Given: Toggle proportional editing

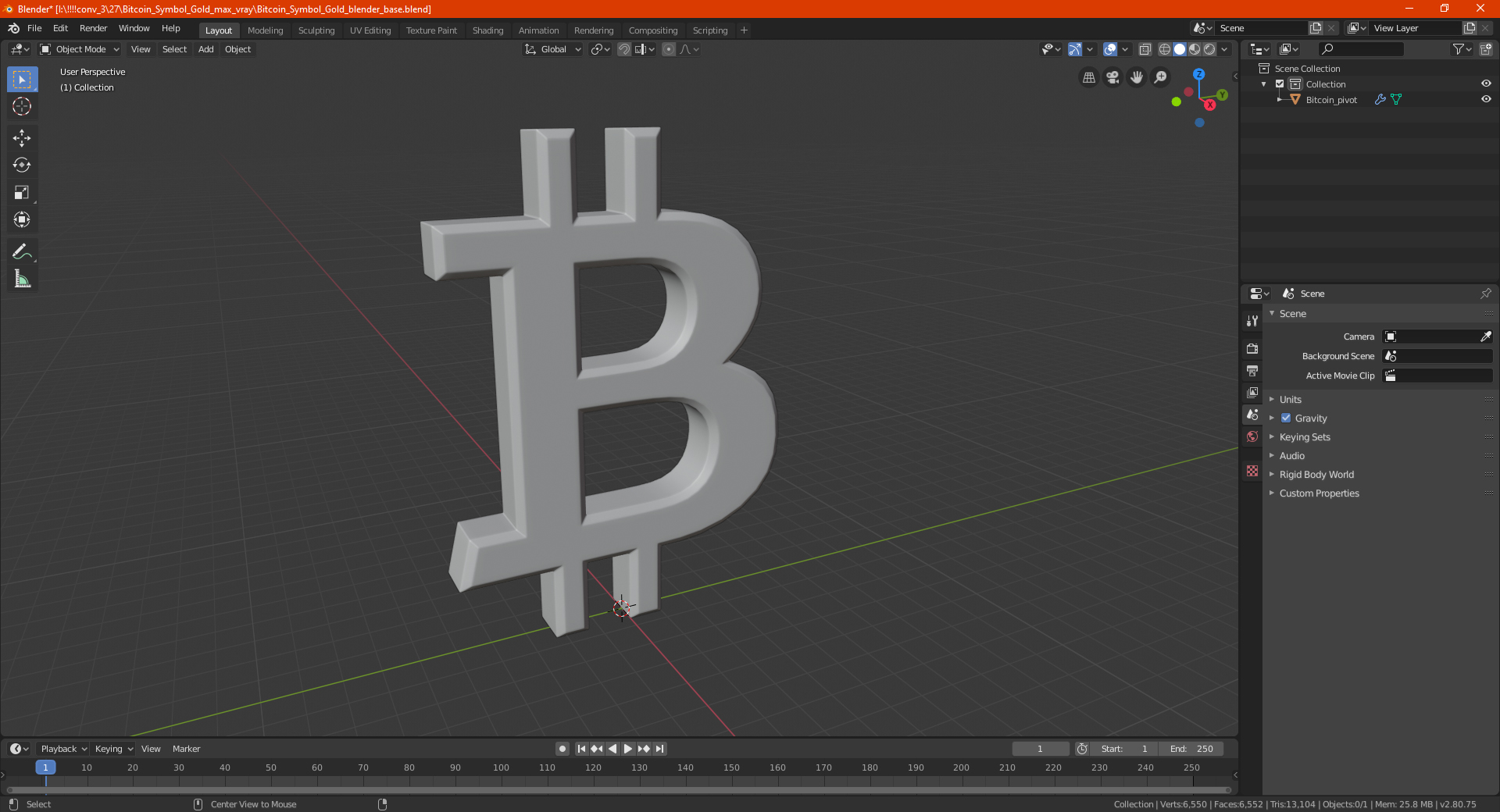Looking at the screenshot, I should (669, 49).
